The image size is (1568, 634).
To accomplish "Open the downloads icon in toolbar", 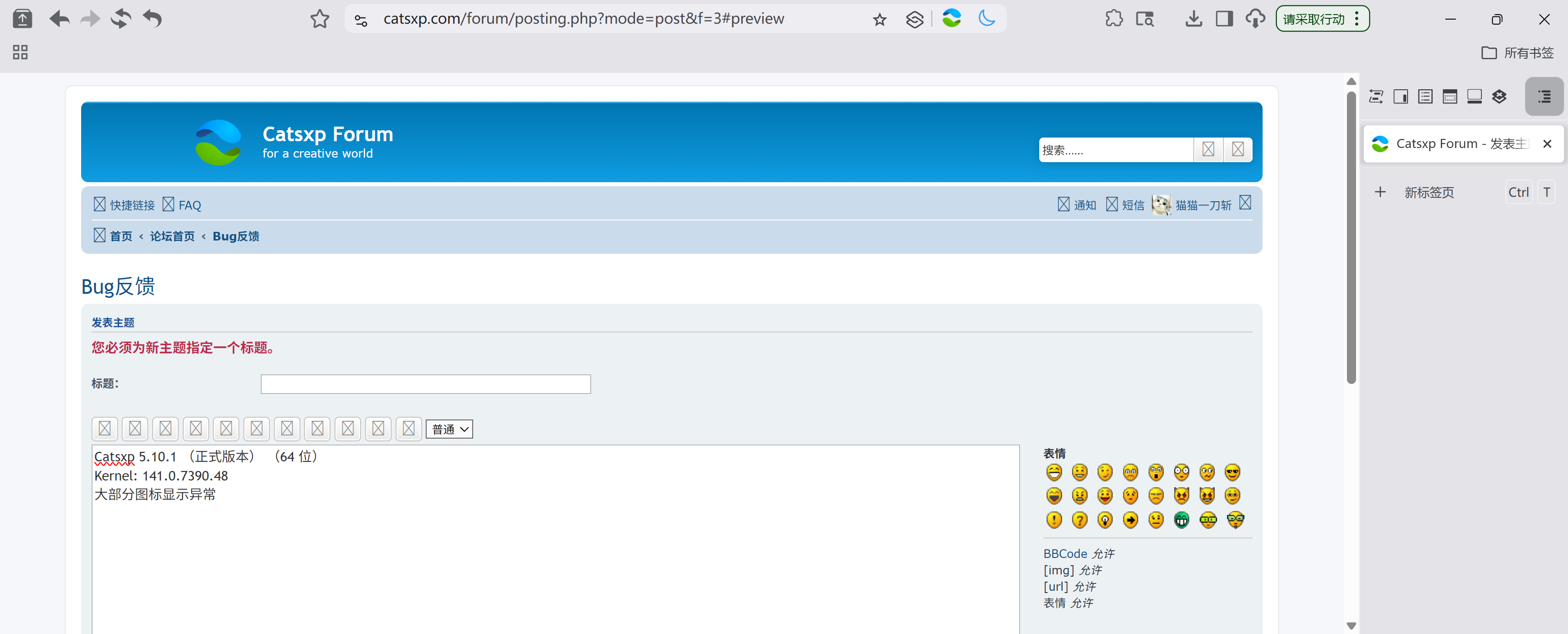I will tap(1193, 19).
